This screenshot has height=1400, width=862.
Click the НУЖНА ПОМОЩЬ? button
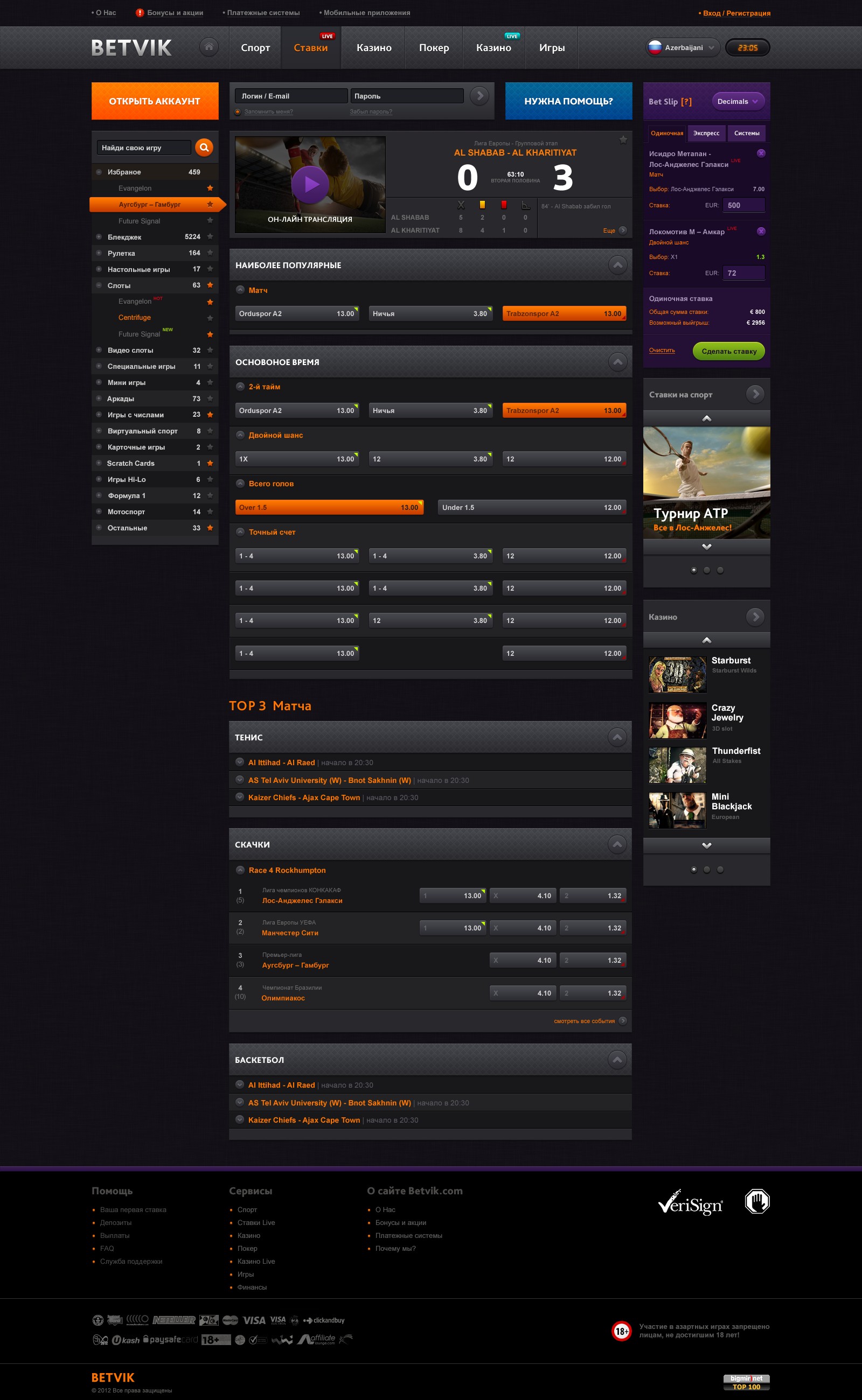[x=568, y=101]
